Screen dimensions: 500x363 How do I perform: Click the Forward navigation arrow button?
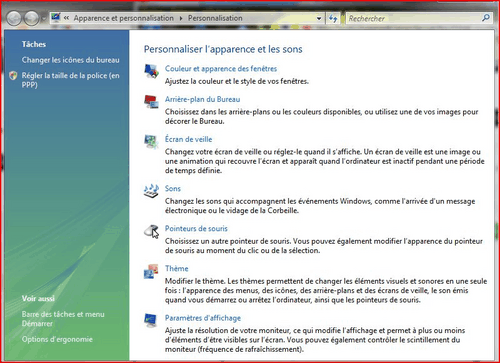32,18
